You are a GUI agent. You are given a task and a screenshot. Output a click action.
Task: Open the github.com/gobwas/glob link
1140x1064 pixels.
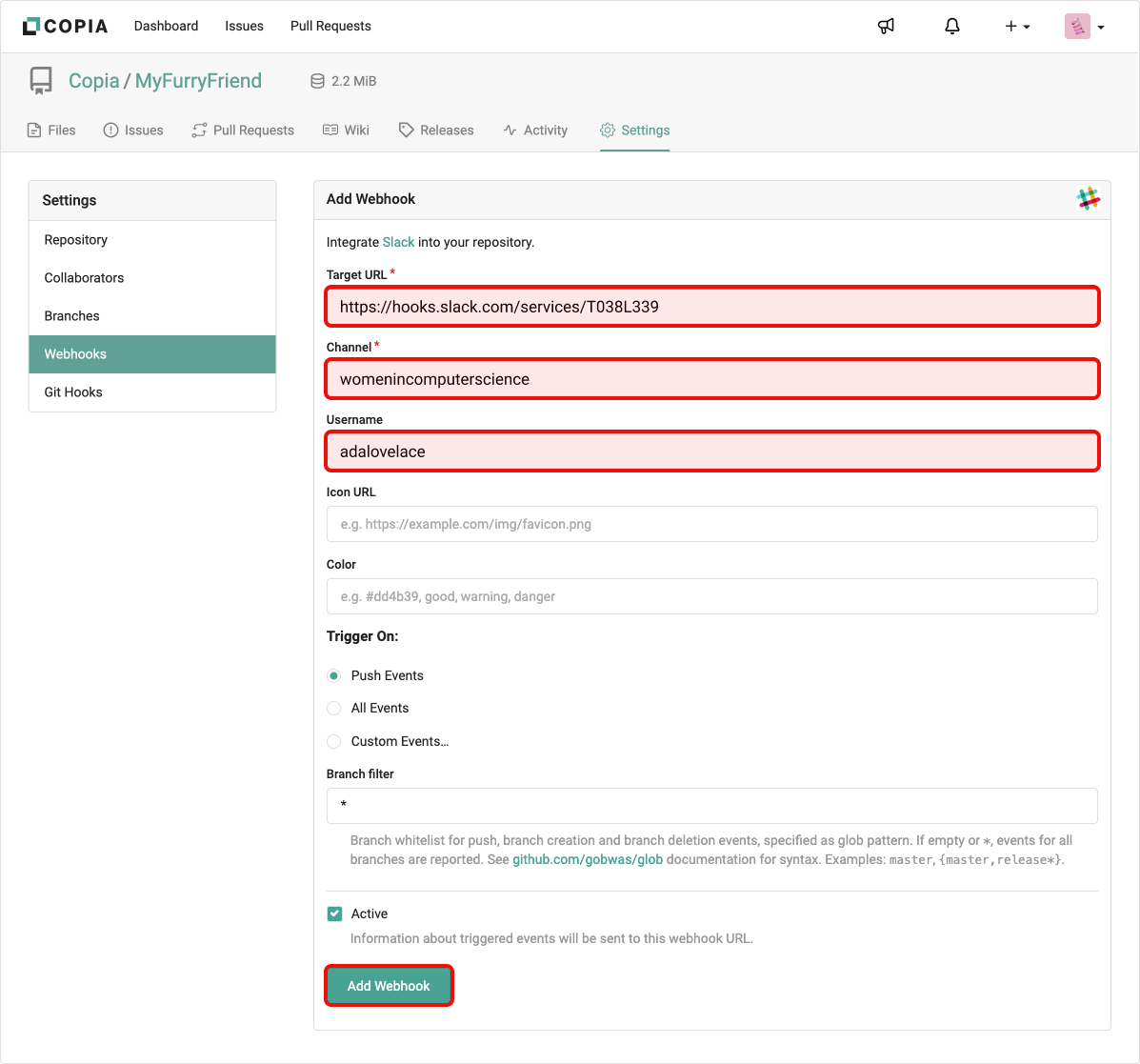click(588, 859)
